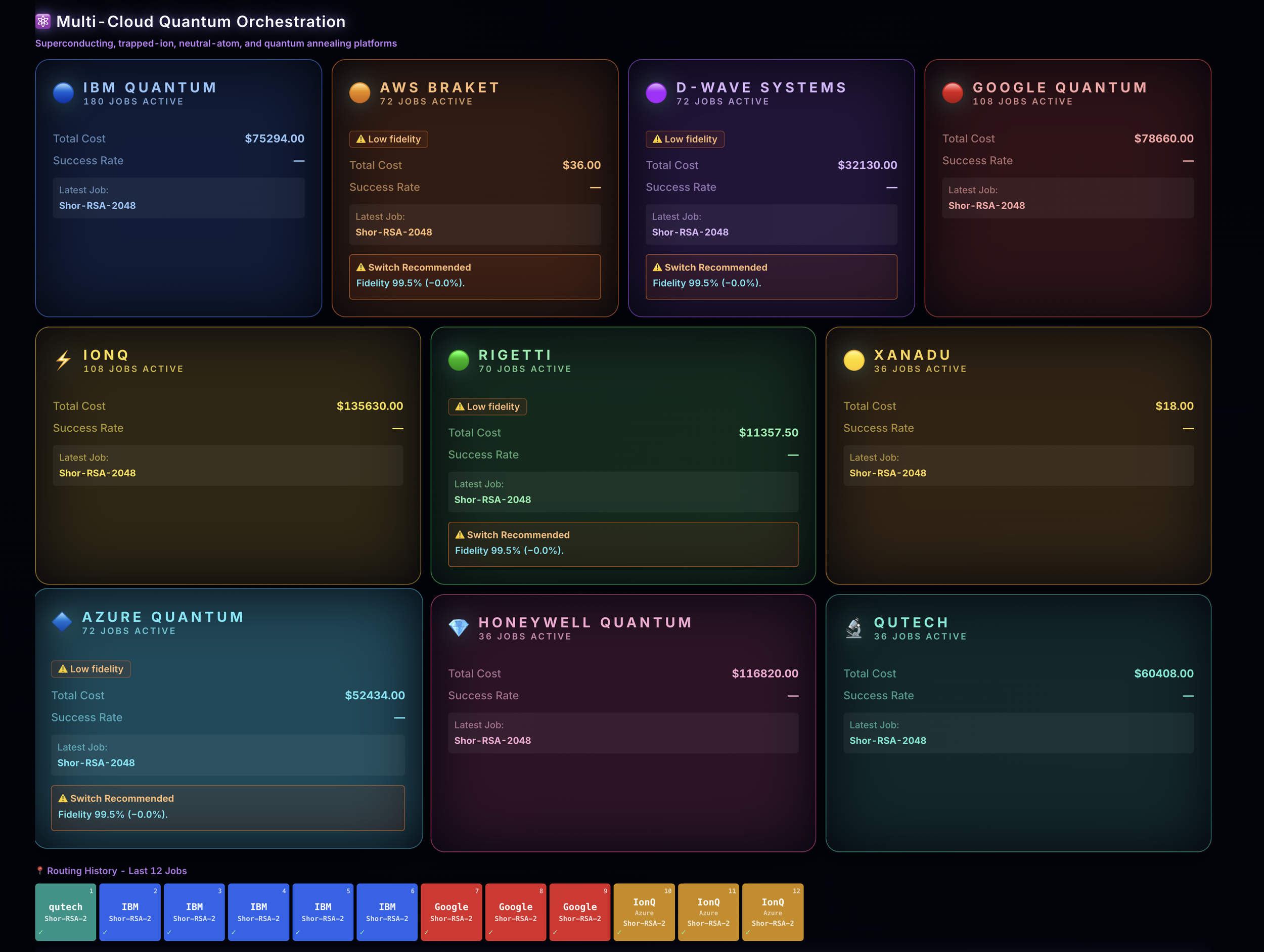
Task: Select the Google routing history tile numbered 7
Action: point(451,912)
